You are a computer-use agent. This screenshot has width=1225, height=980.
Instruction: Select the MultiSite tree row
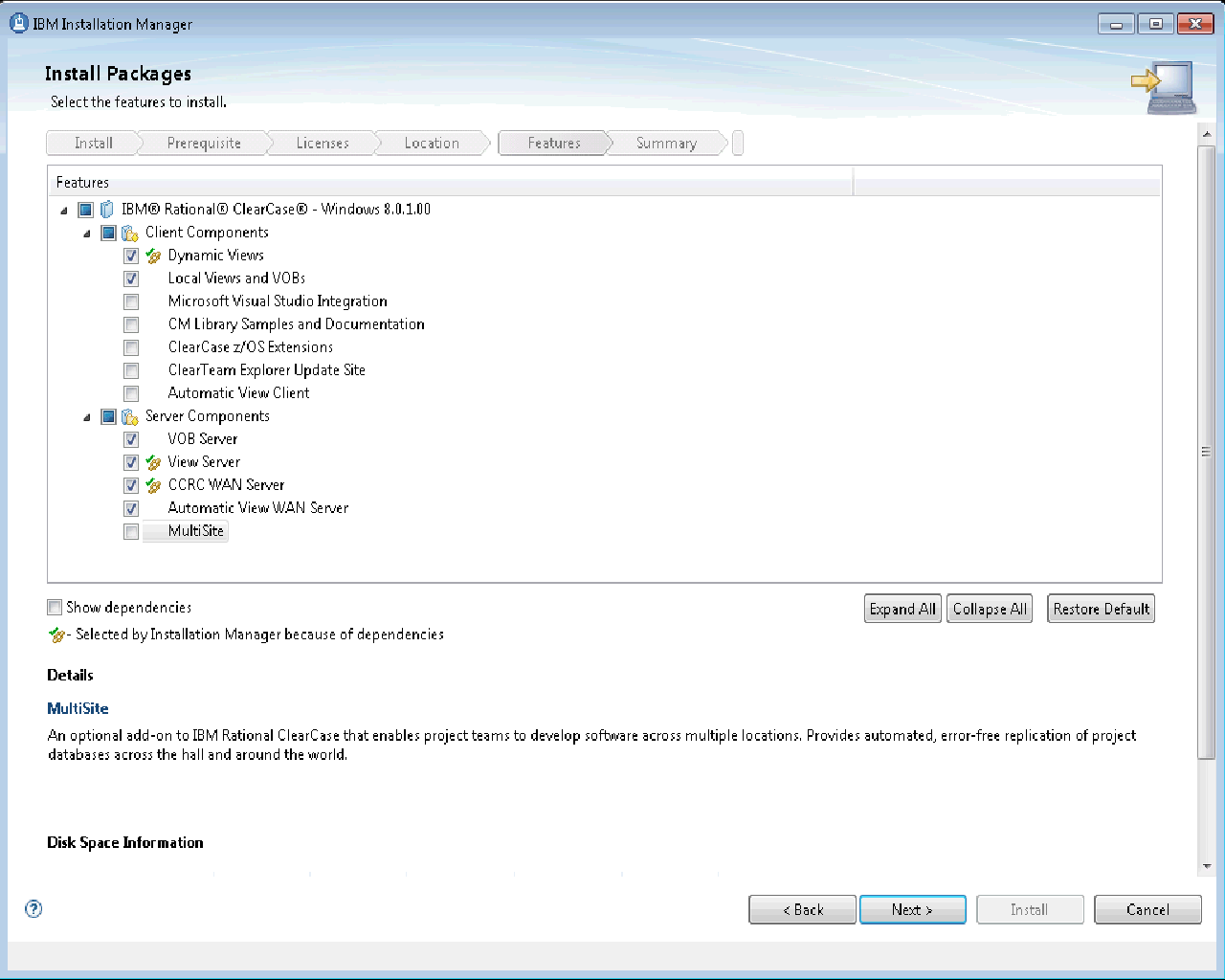[x=186, y=531]
